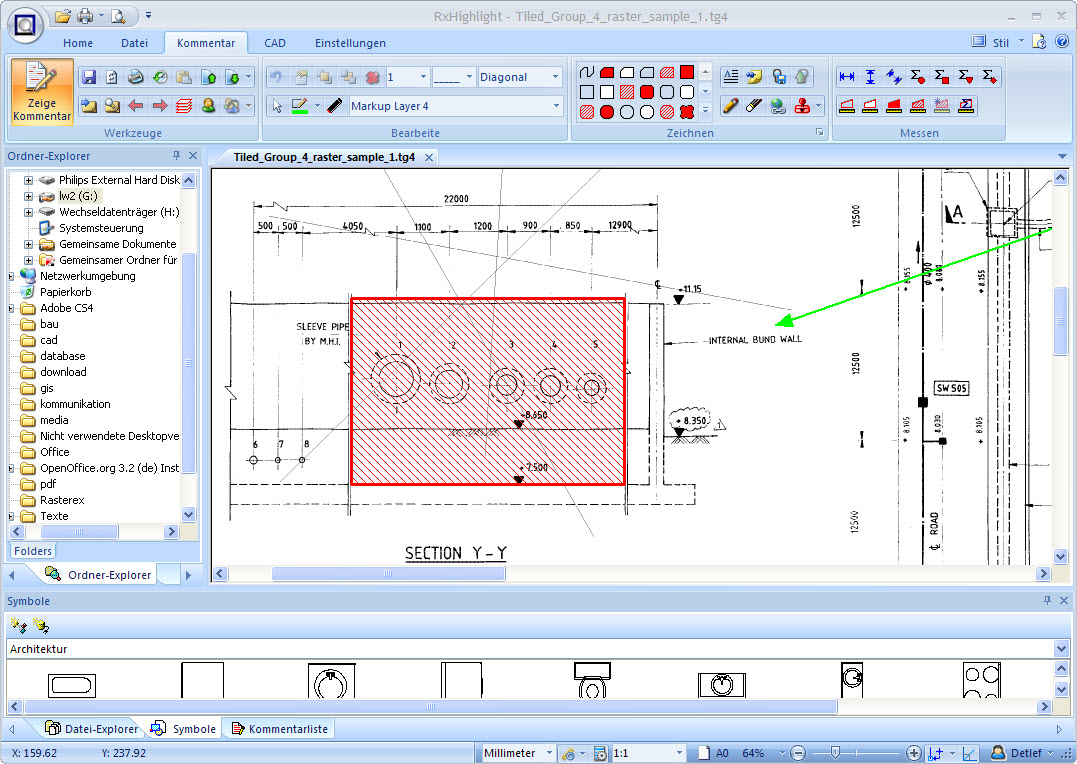The image size is (1077, 764).
Task: Click the print icon in Werkzeuge
Action: [135, 77]
